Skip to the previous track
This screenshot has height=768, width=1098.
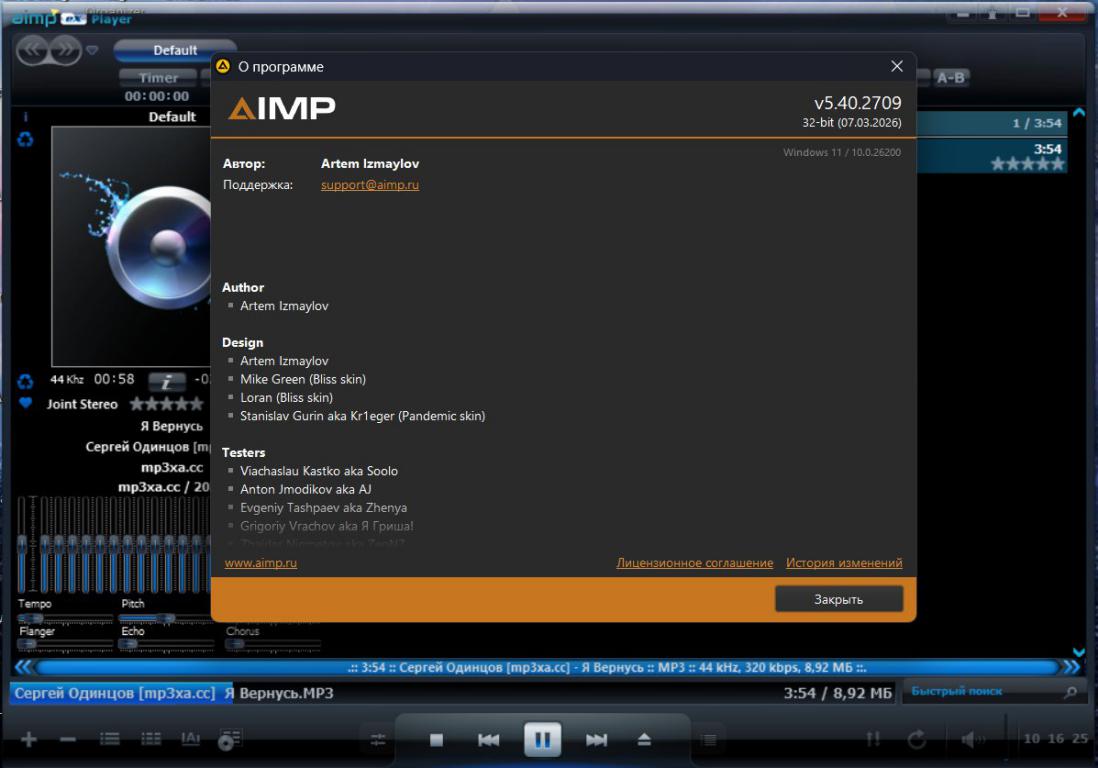(x=488, y=740)
